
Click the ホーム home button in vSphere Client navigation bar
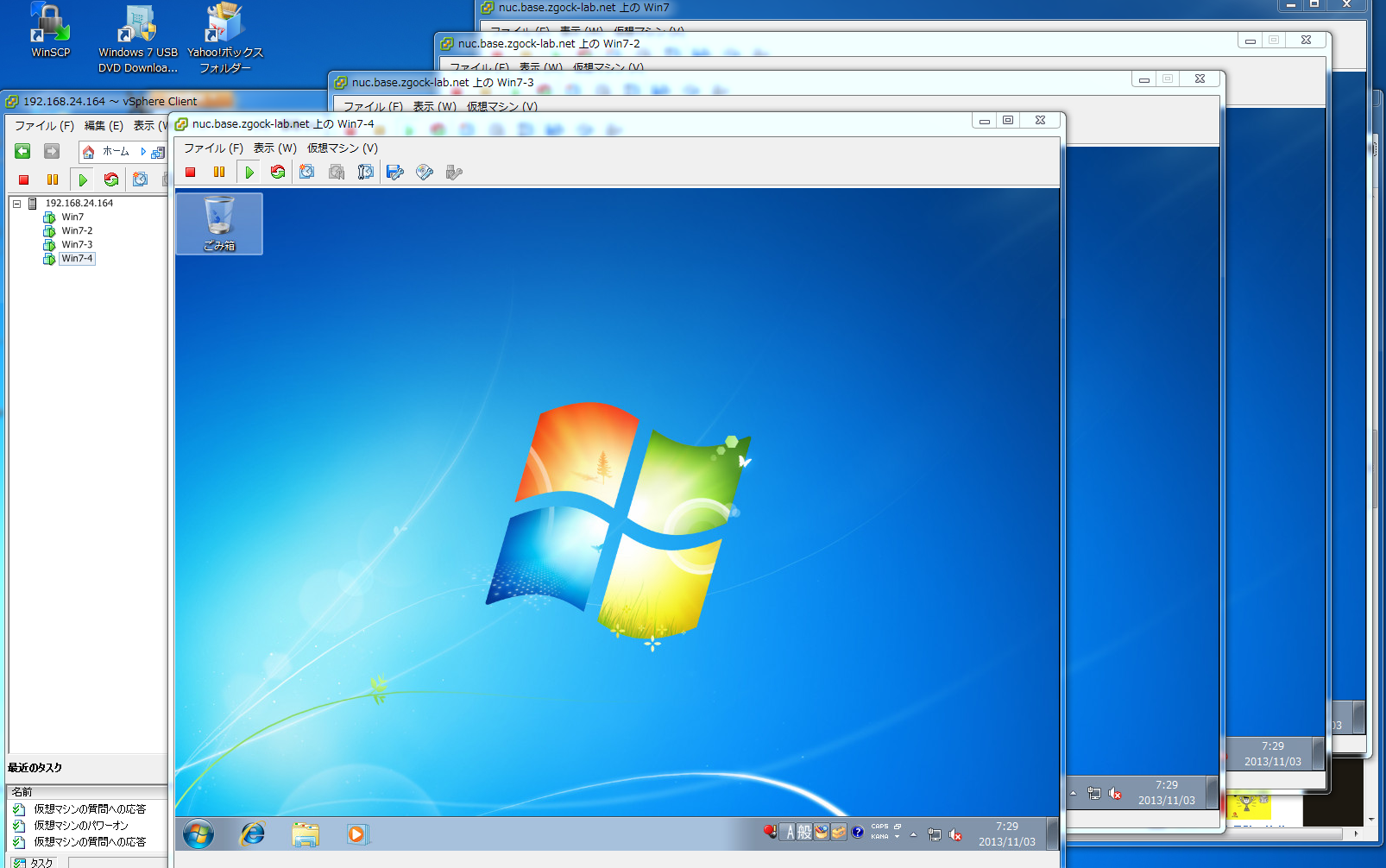click(106, 152)
